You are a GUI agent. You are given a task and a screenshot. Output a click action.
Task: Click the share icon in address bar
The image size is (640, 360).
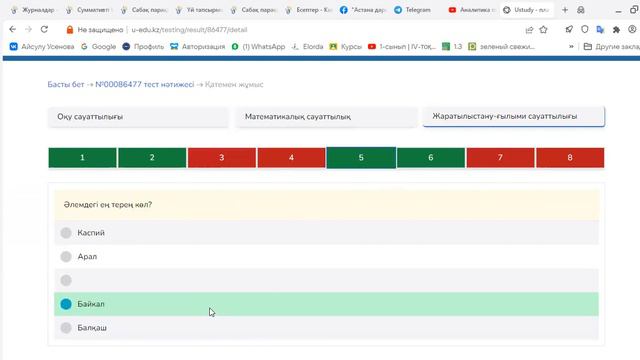point(529,30)
